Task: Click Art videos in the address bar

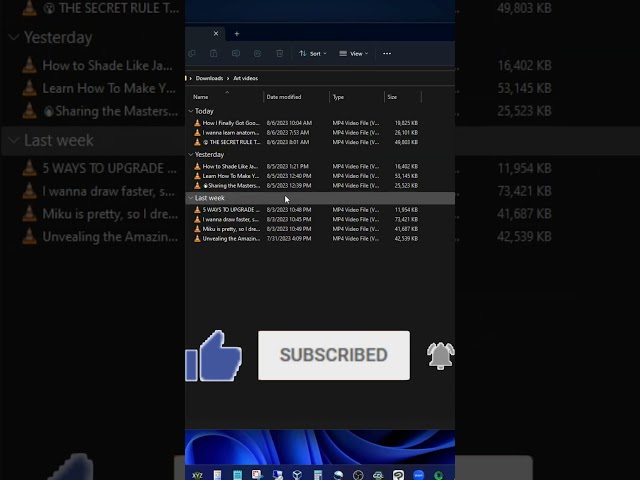Action: pyautogui.click(x=245, y=78)
